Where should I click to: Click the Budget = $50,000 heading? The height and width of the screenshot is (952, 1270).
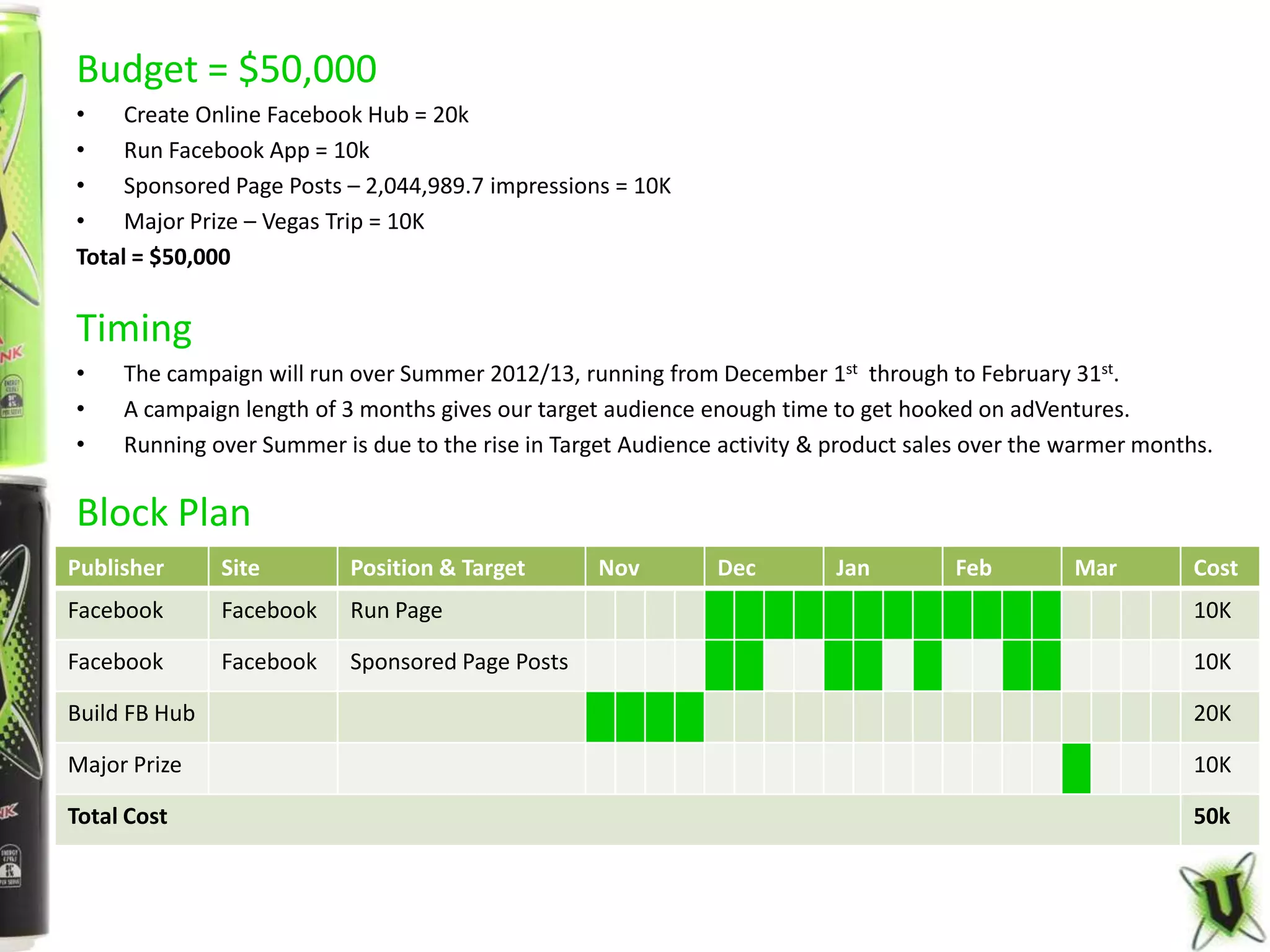226,69
